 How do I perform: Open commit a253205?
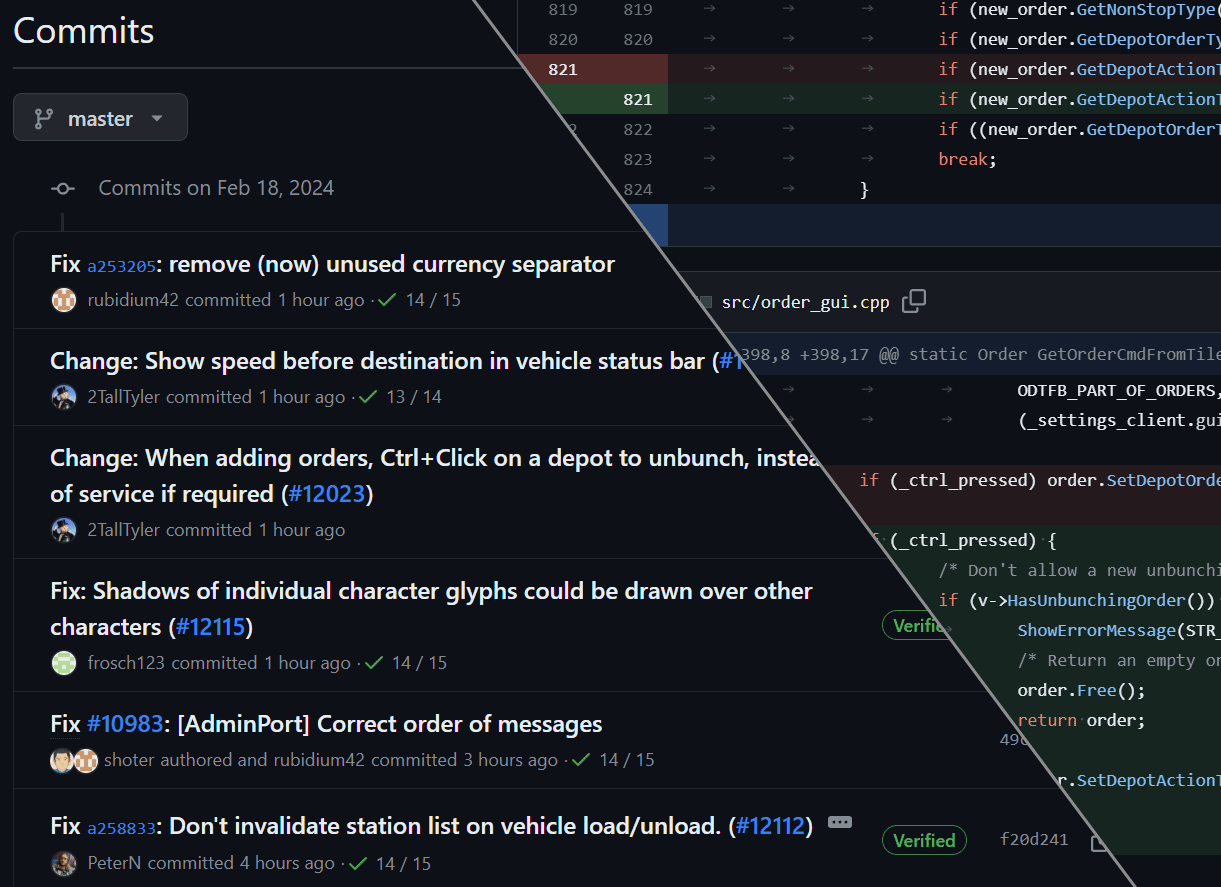(x=120, y=266)
